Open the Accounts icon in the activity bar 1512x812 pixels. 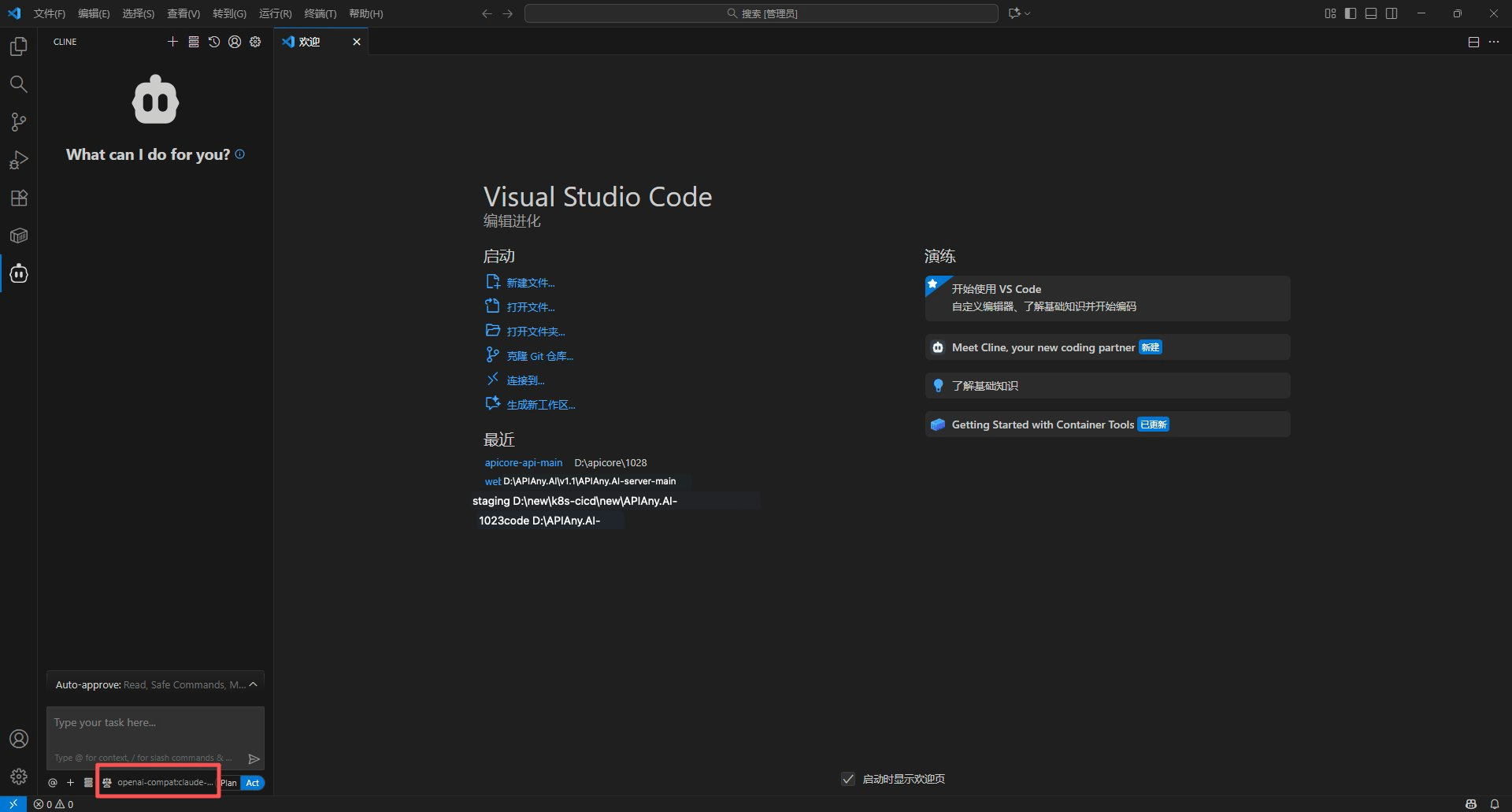tap(19, 739)
